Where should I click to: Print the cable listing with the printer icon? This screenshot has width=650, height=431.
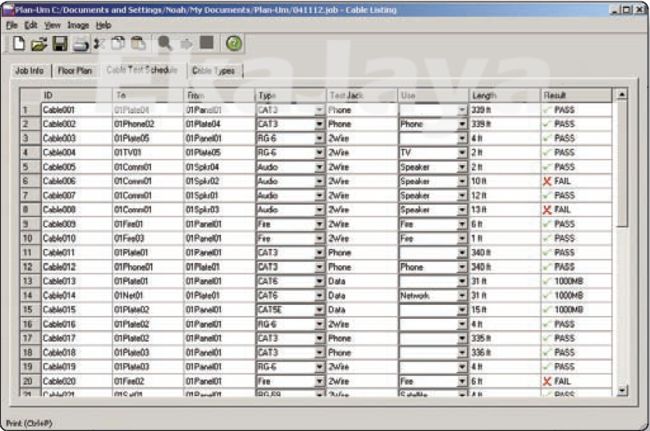pos(79,44)
